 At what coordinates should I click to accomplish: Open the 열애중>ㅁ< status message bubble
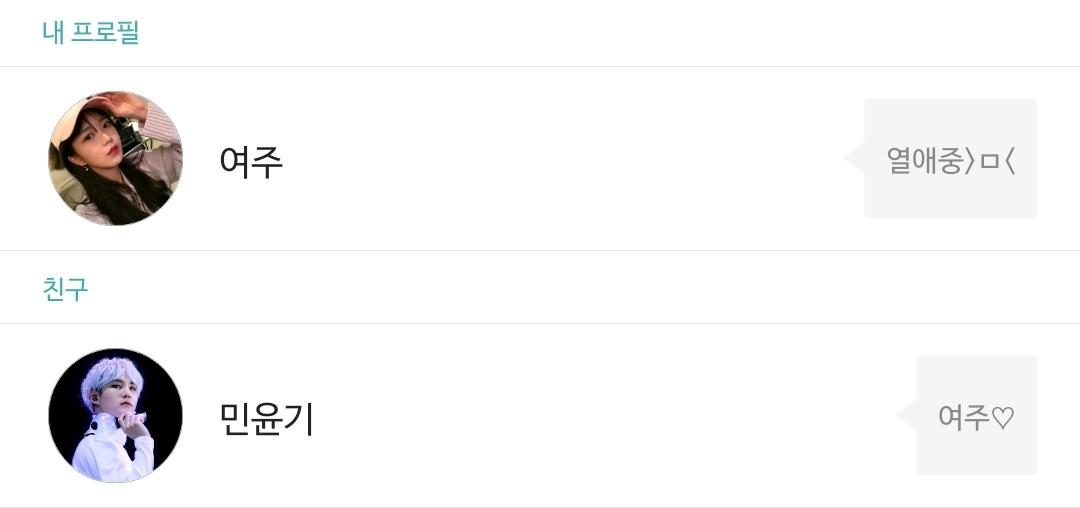[950, 158]
